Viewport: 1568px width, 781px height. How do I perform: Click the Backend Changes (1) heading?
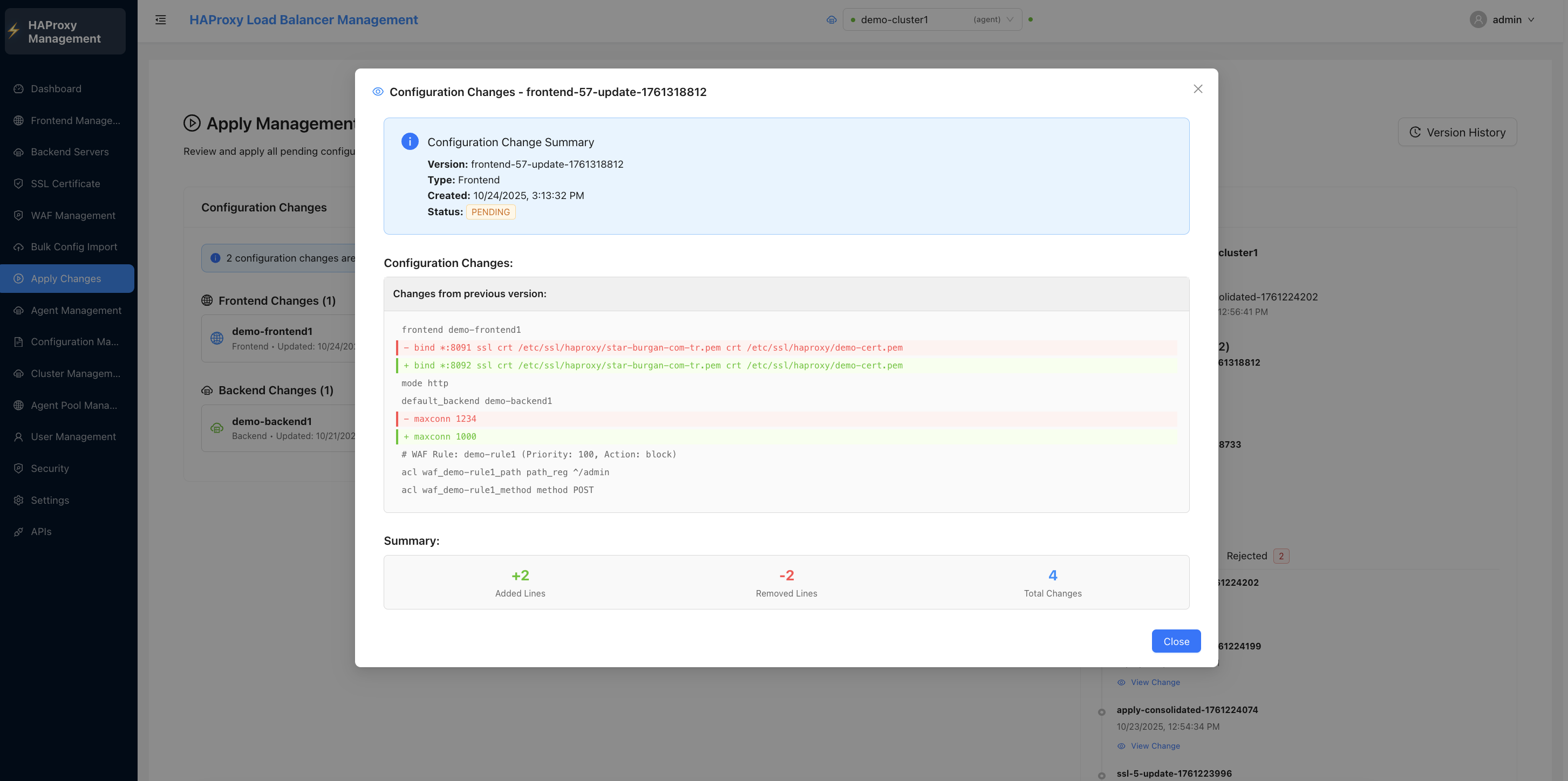coord(276,391)
